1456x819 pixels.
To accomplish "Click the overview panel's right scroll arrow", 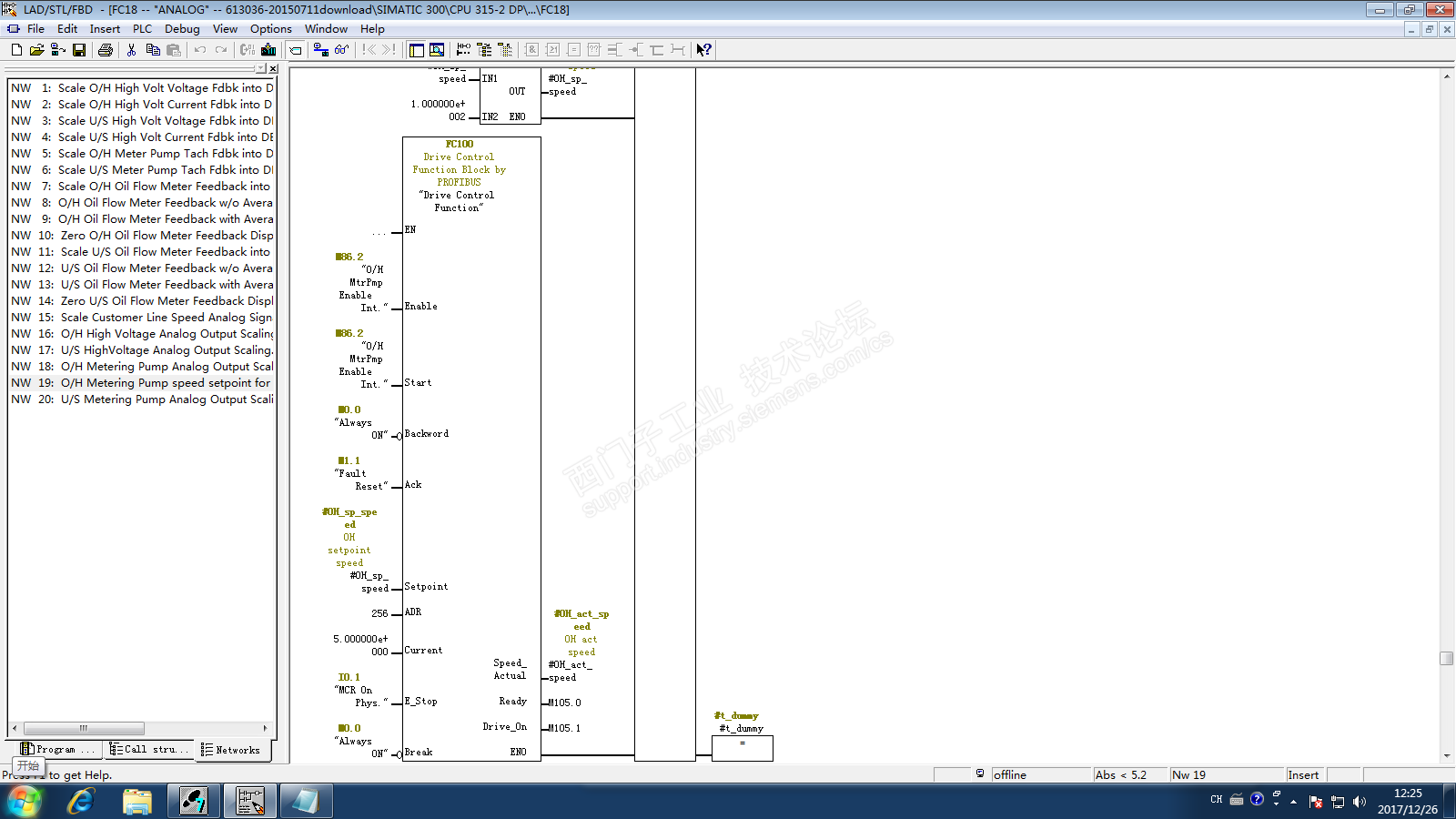I will coord(265,728).
